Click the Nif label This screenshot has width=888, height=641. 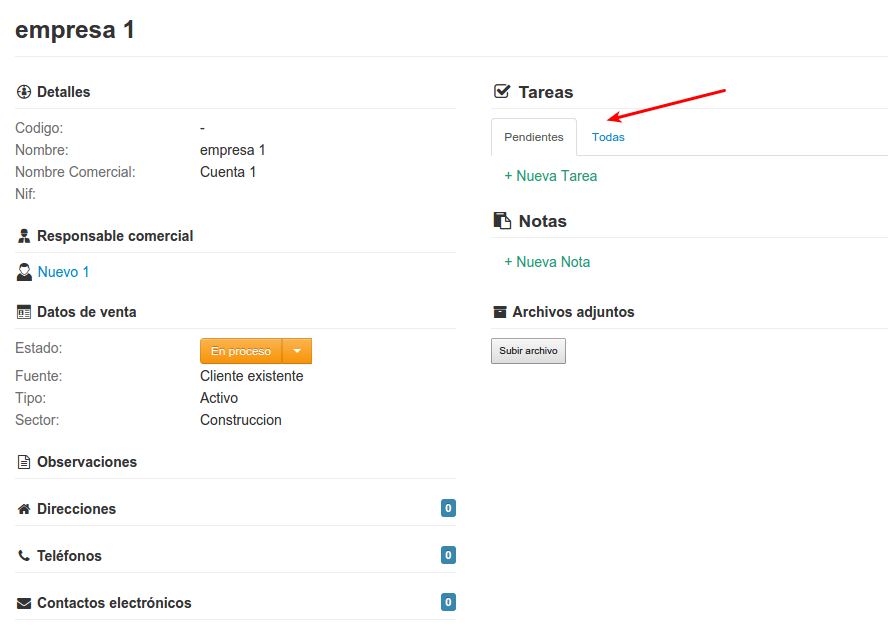coord(25,194)
